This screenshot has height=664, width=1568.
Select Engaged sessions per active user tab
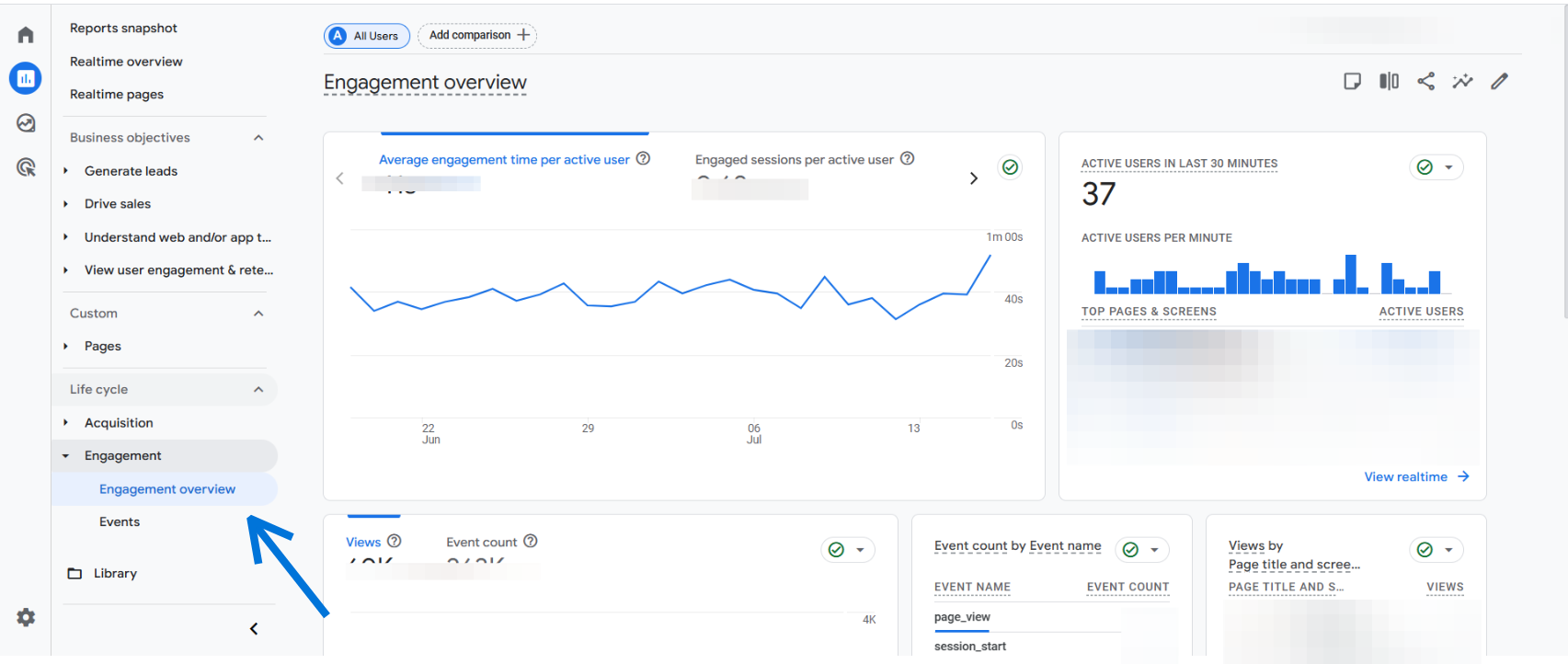(795, 160)
